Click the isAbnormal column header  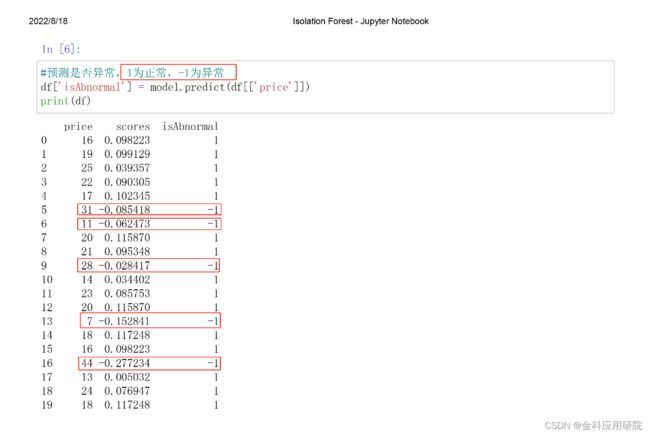[190, 126]
